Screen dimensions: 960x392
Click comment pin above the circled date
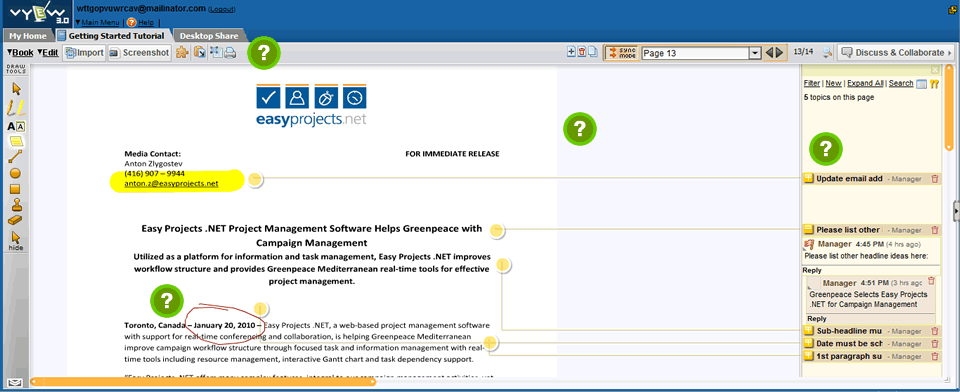click(x=261, y=309)
